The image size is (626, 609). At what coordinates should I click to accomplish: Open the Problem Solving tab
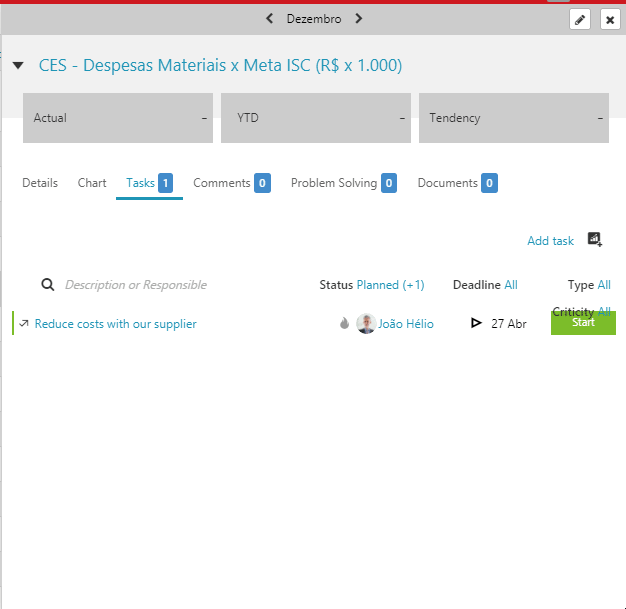pos(344,183)
